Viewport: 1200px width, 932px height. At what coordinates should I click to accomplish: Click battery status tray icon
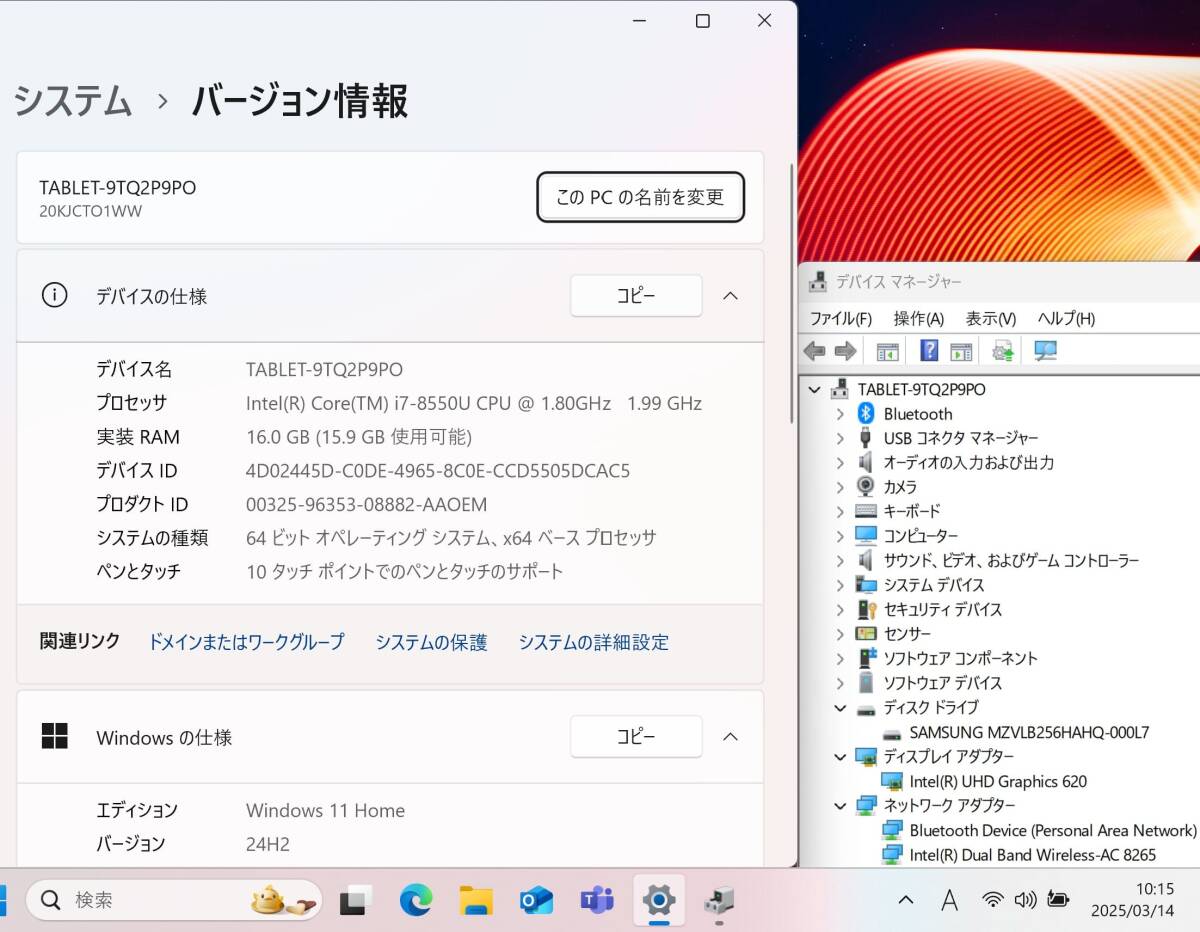click(1058, 900)
